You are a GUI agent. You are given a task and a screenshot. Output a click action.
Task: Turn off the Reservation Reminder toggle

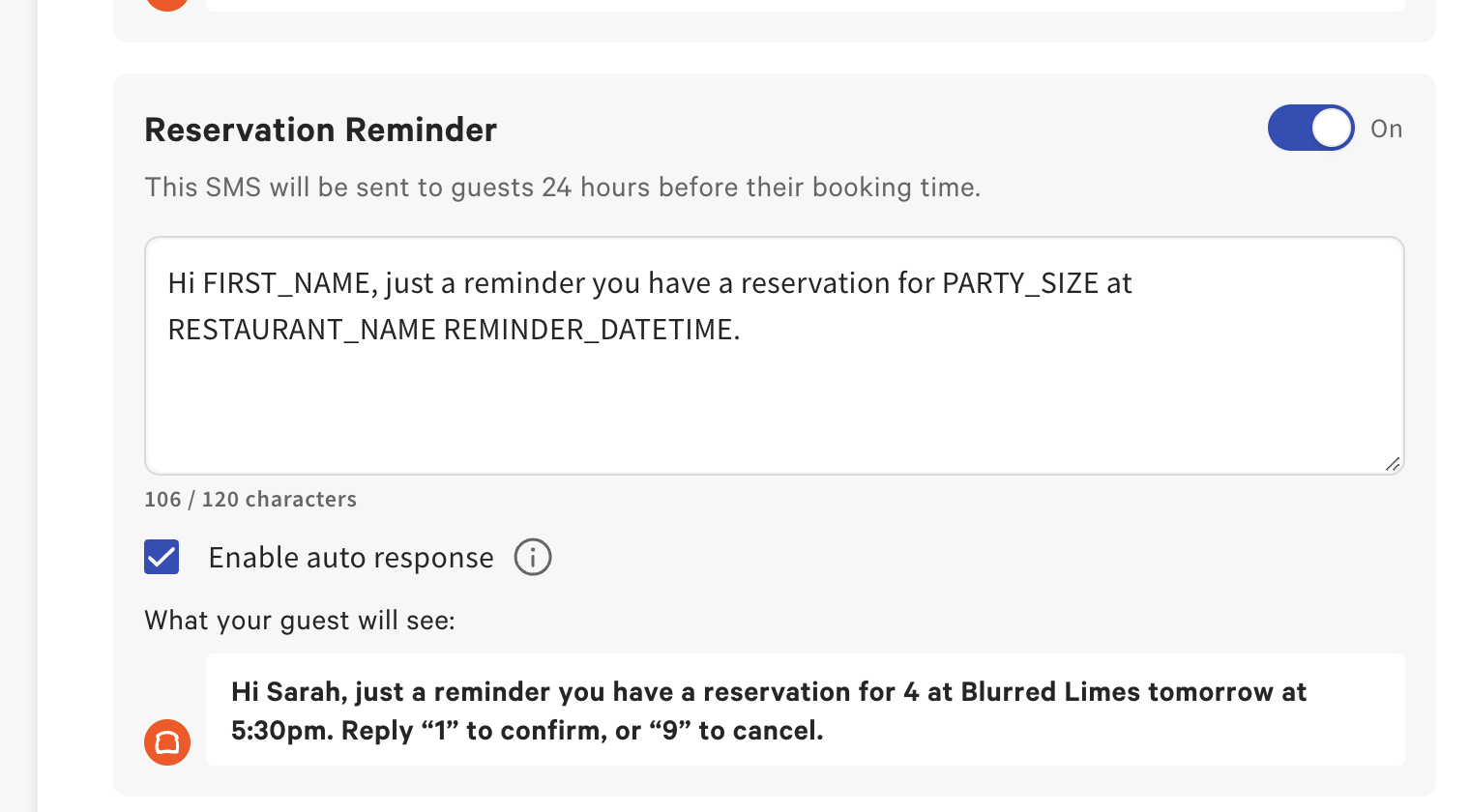1310,128
